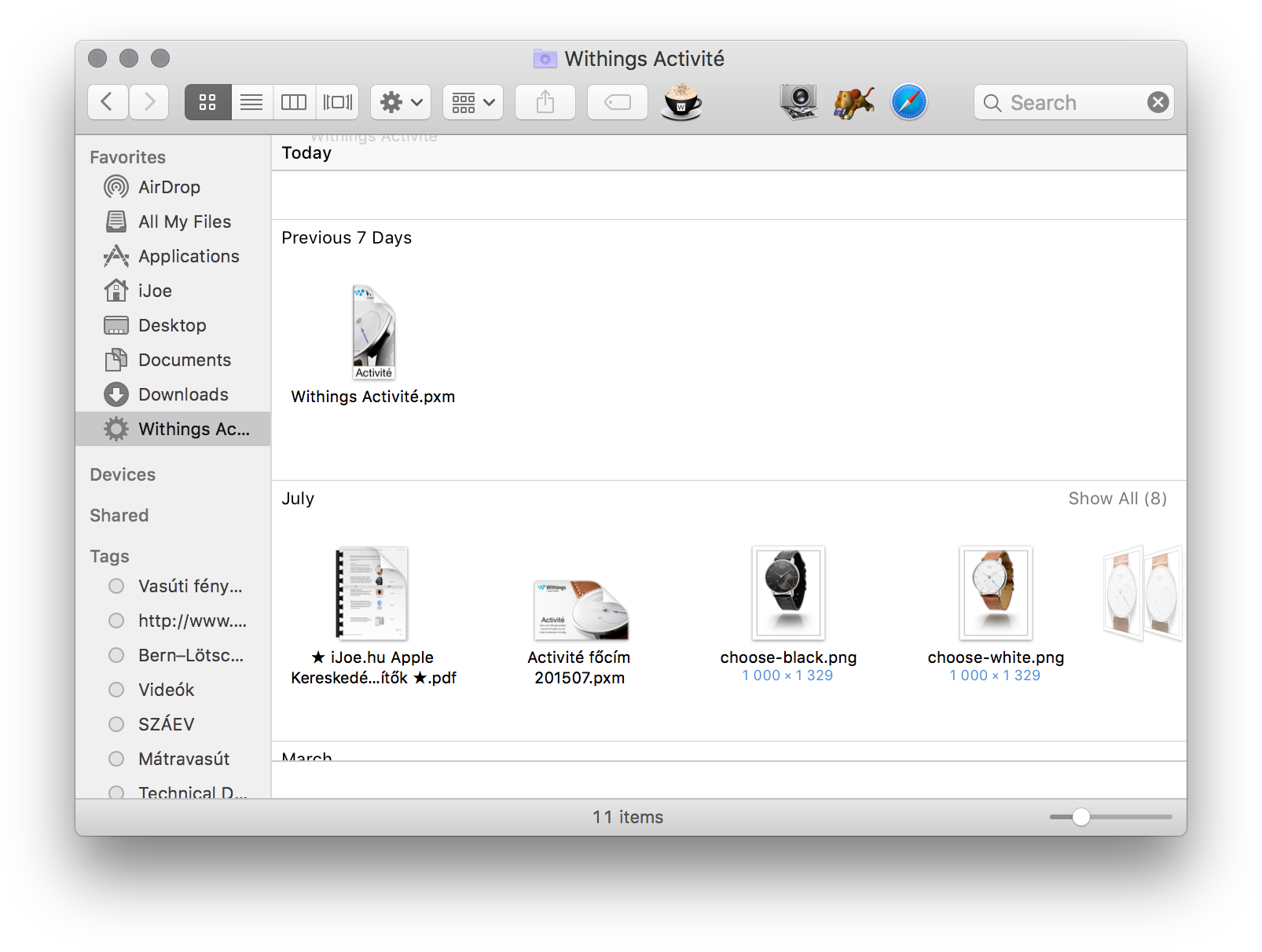Image resolution: width=1262 pixels, height=952 pixels.
Task: Click the Previous 7 Days group header
Action: pyautogui.click(x=347, y=238)
